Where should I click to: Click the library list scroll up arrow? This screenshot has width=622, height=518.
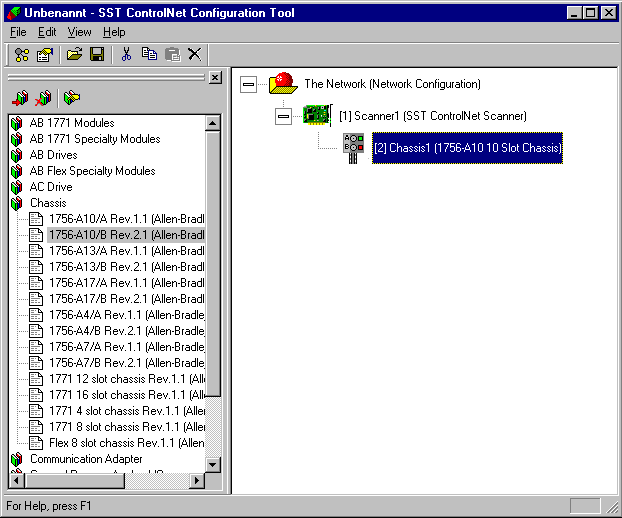tap(213, 123)
